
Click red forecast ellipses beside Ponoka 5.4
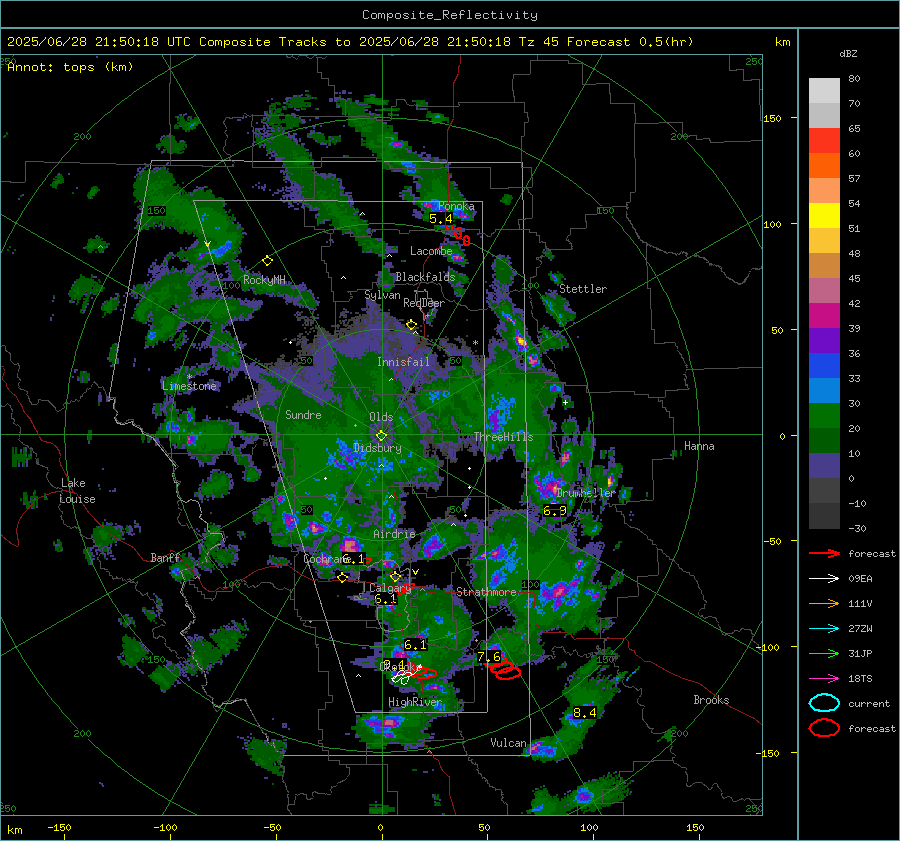(459, 235)
